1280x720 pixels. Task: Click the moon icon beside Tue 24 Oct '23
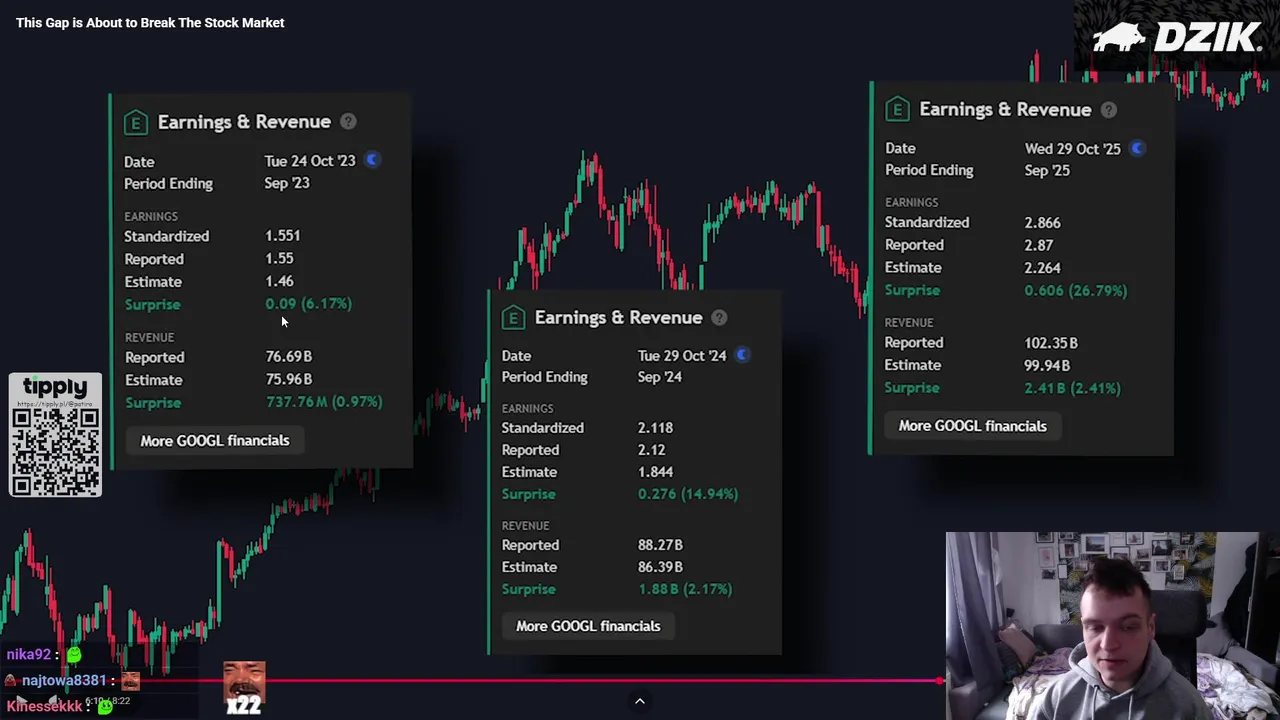click(x=372, y=160)
